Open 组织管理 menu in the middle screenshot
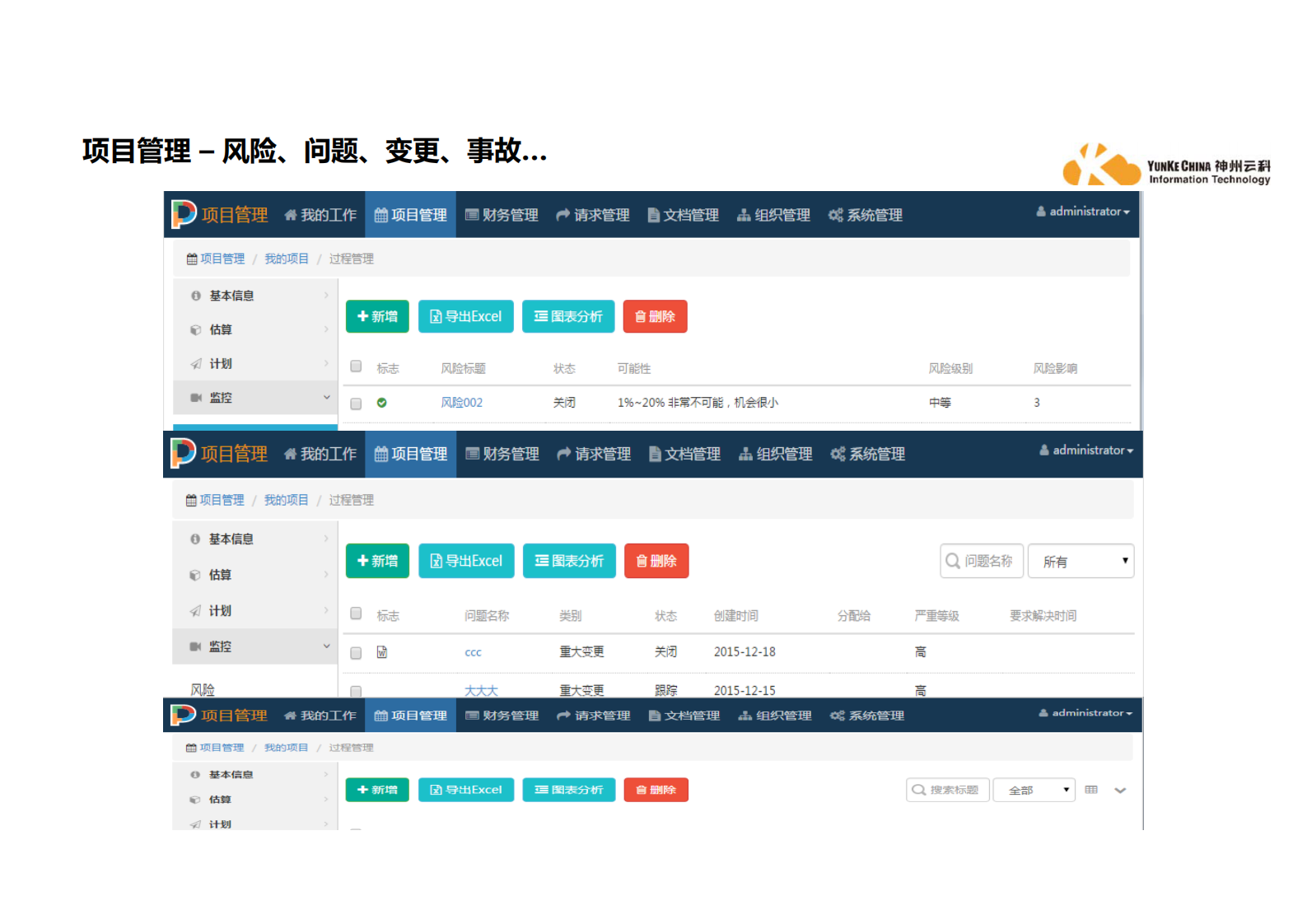This screenshot has height=924, width=1307. (x=775, y=454)
